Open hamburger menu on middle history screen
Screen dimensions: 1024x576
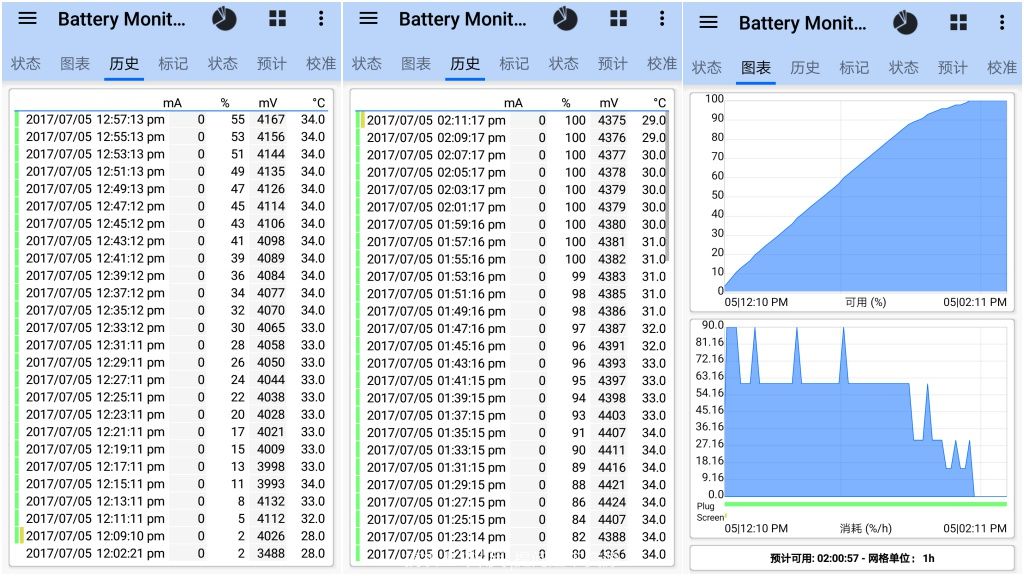368,18
